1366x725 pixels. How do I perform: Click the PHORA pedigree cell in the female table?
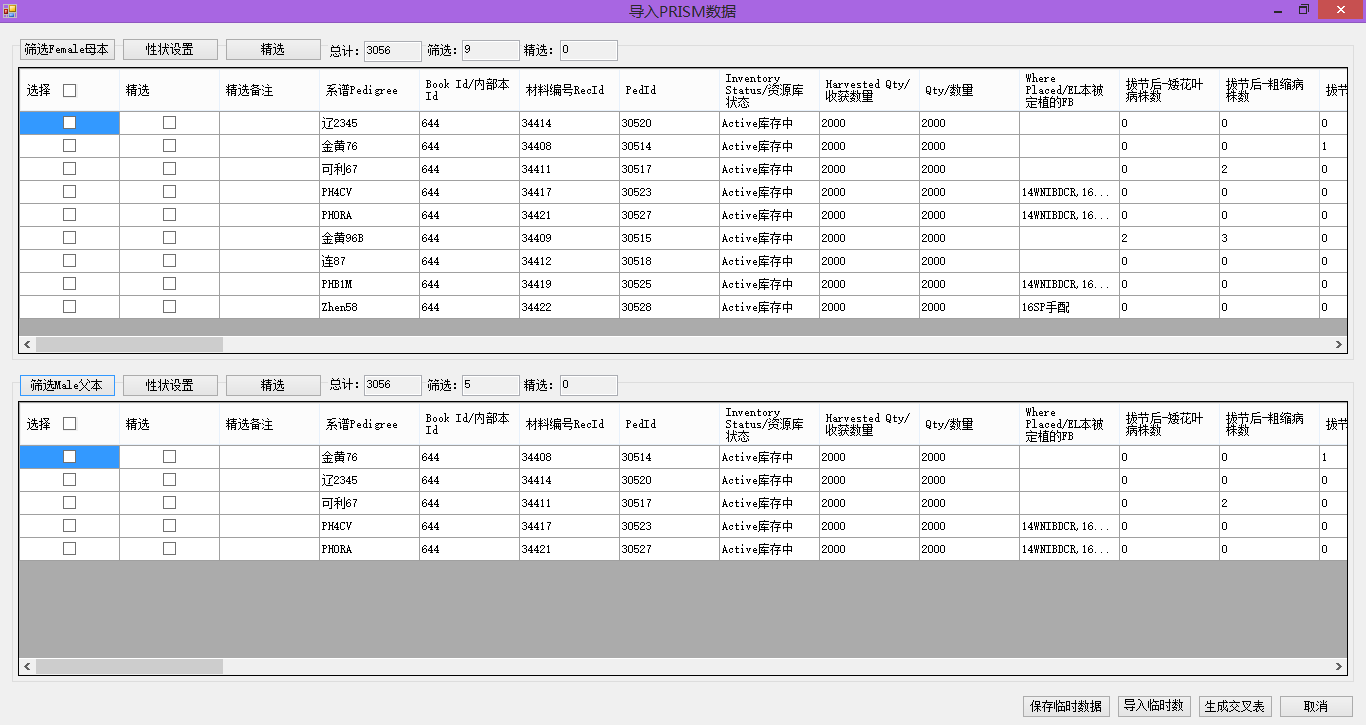pyautogui.click(x=369, y=215)
